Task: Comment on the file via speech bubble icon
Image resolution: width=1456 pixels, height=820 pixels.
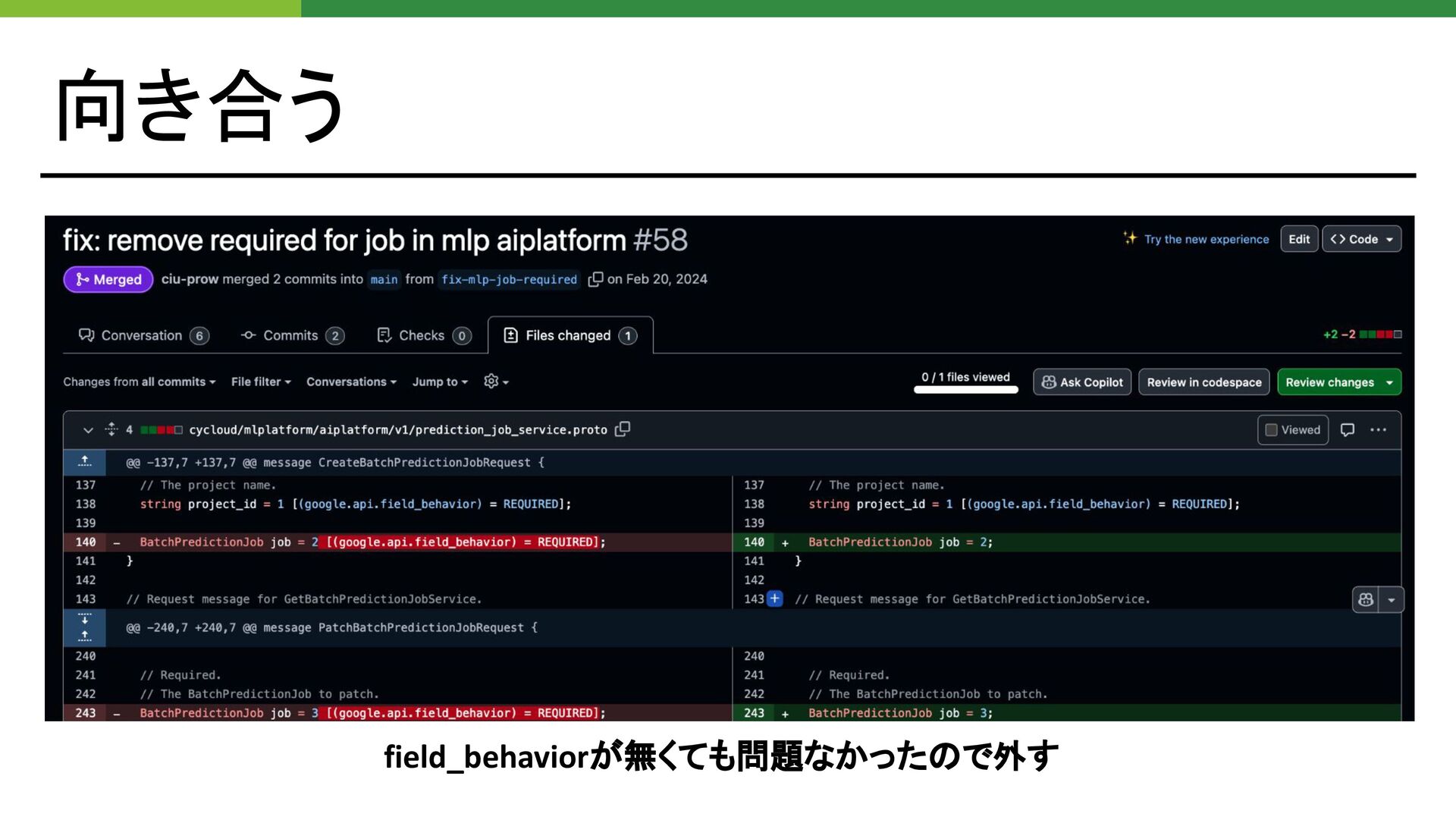Action: coord(1347,430)
